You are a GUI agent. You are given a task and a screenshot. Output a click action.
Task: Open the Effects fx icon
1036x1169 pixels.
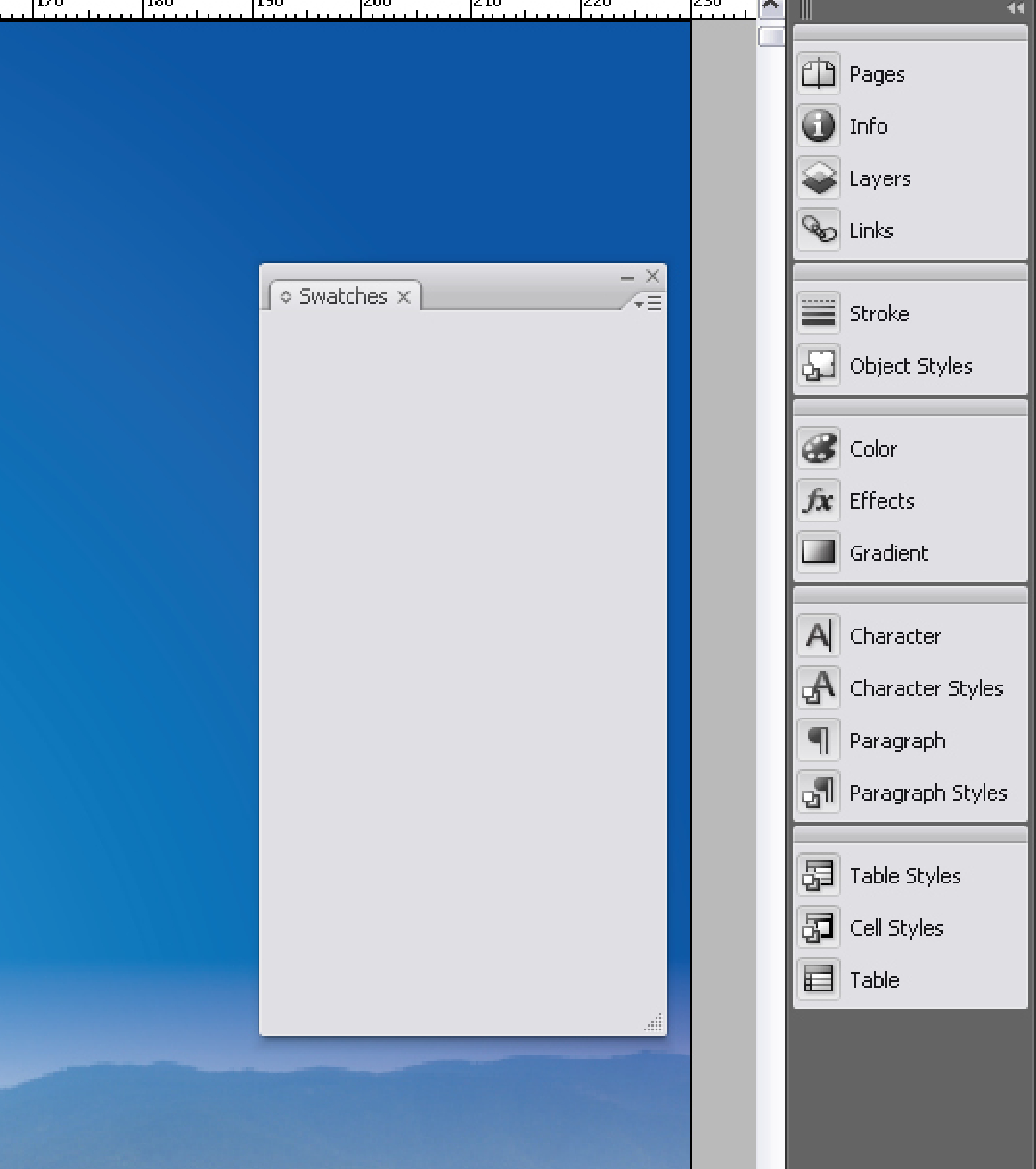(x=818, y=501)
